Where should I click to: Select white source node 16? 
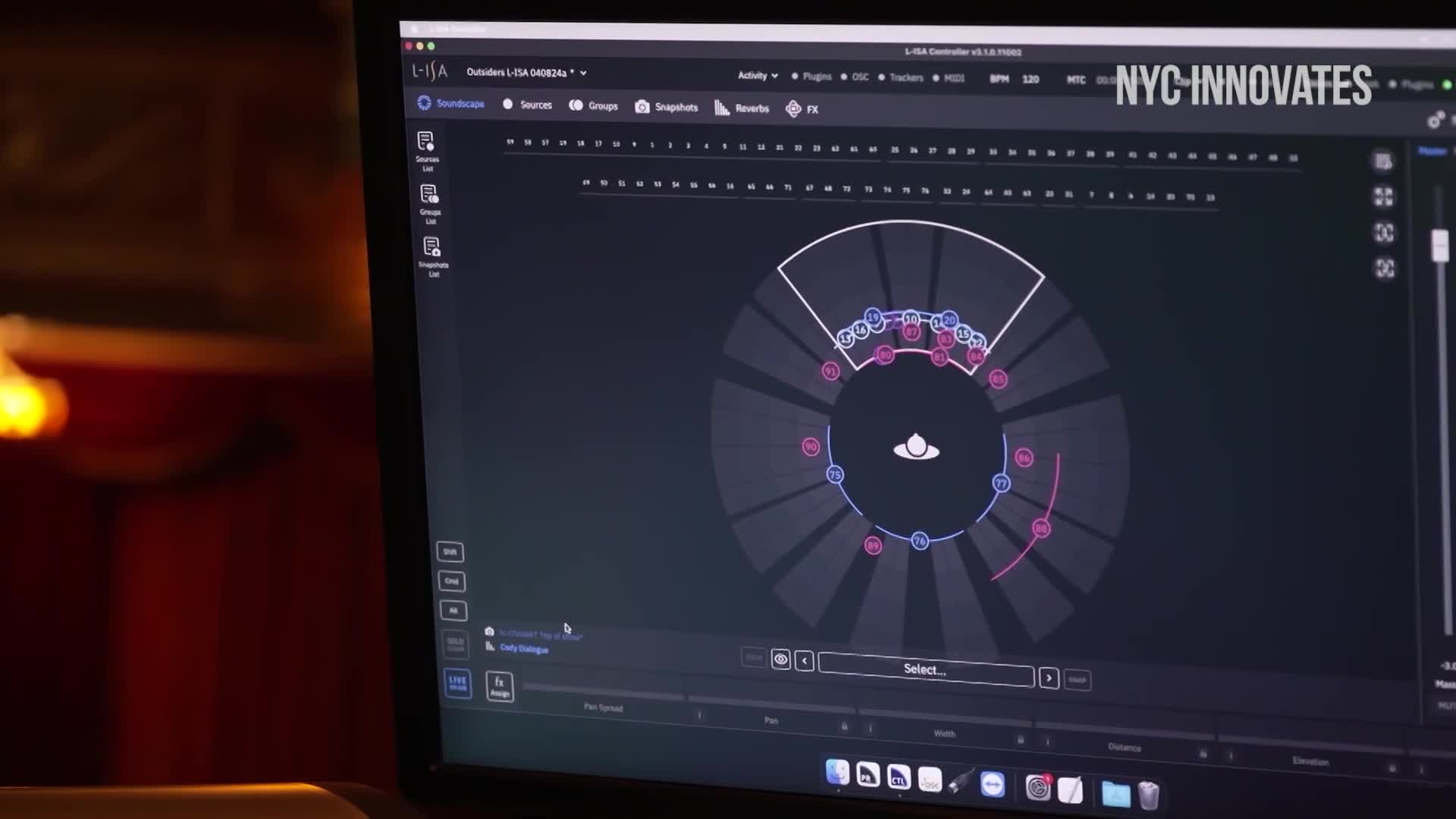(860, 330)
